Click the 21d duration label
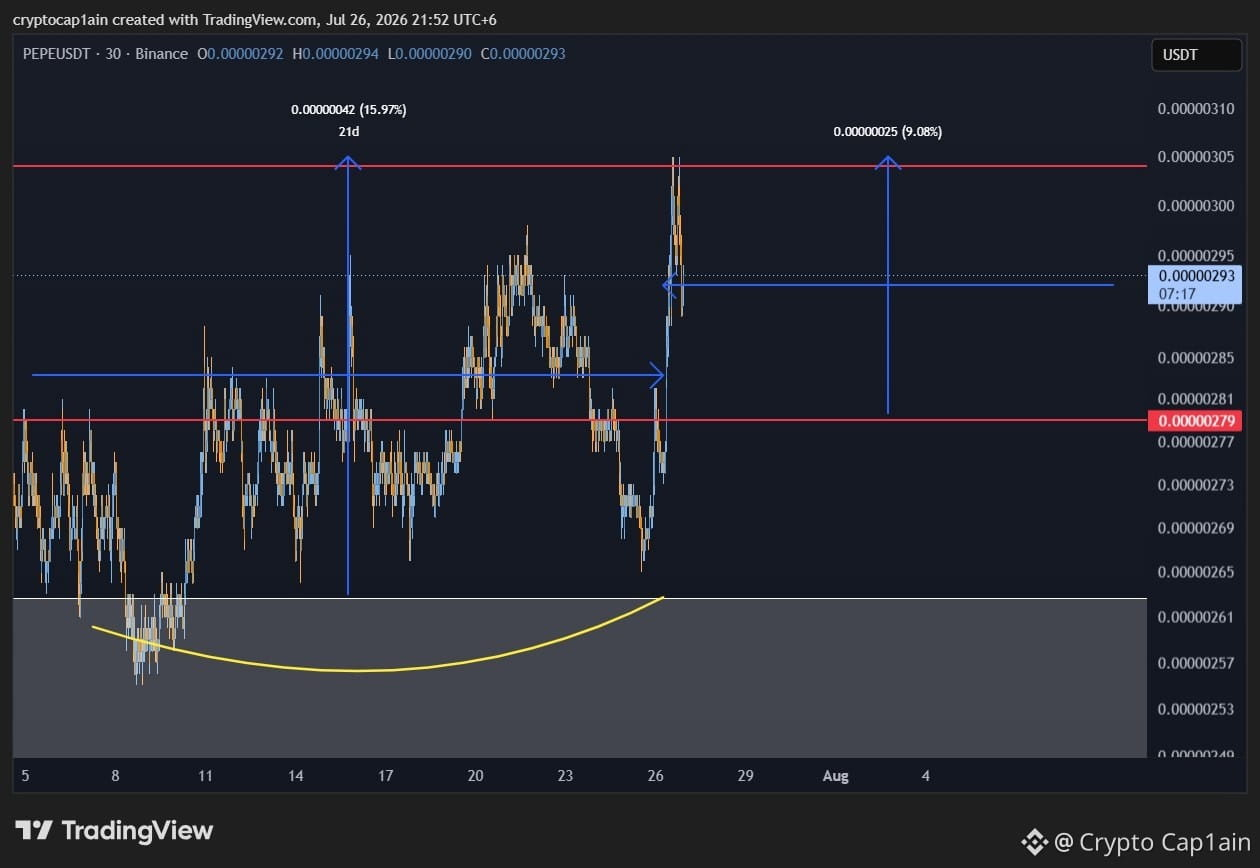 coord(348,132)
